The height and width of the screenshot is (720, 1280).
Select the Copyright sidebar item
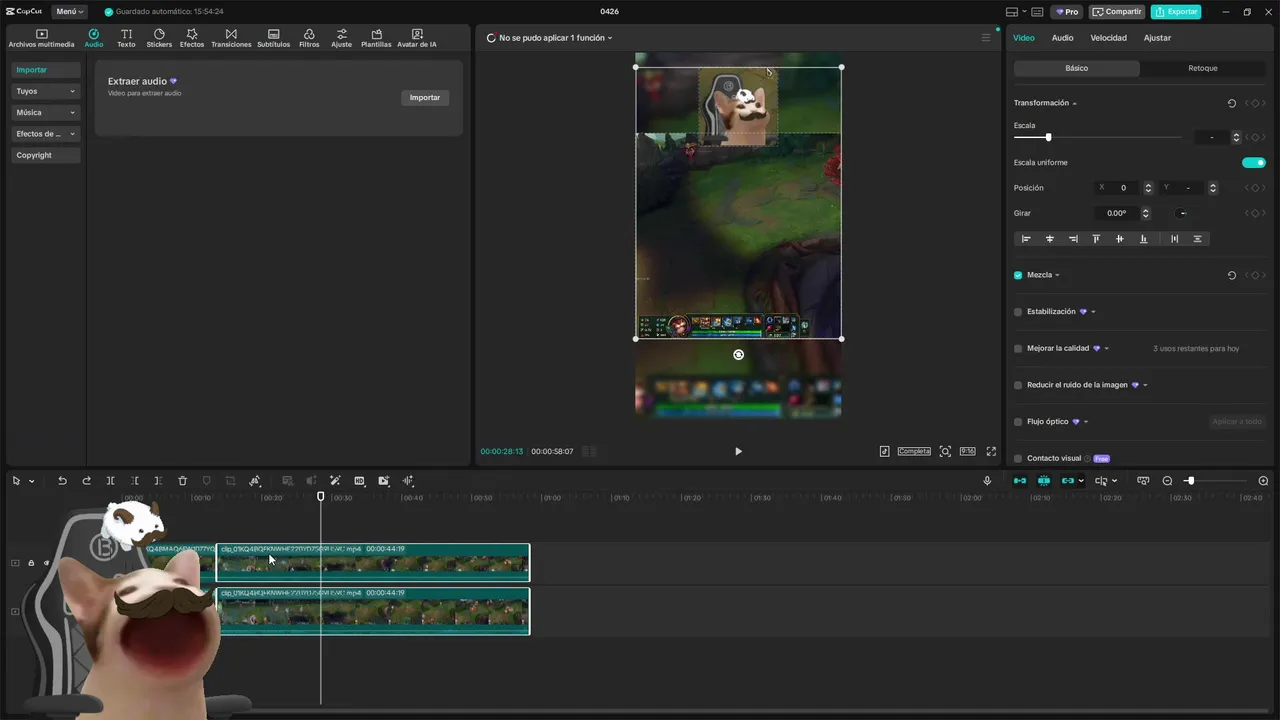[x=46, y=155]
